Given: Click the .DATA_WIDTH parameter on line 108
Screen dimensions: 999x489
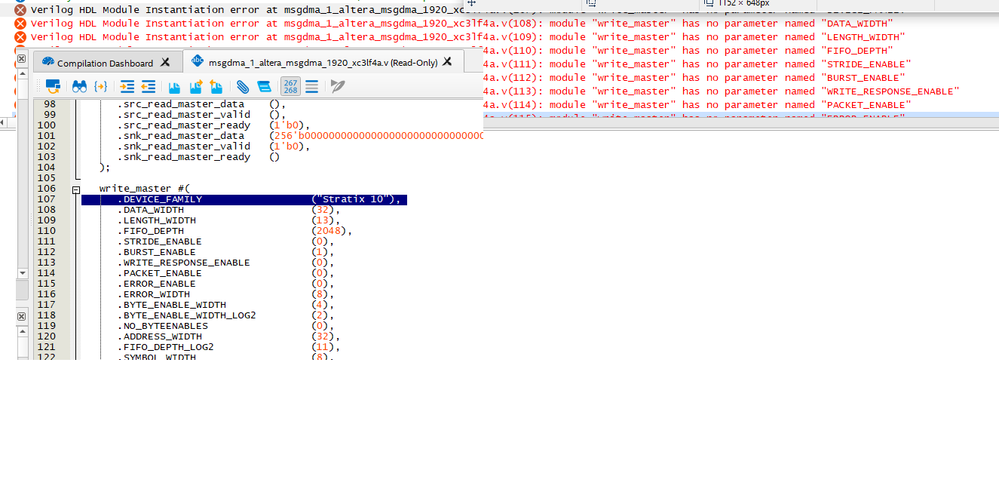Looking at the screenshot, I should (x=151, y=210).
